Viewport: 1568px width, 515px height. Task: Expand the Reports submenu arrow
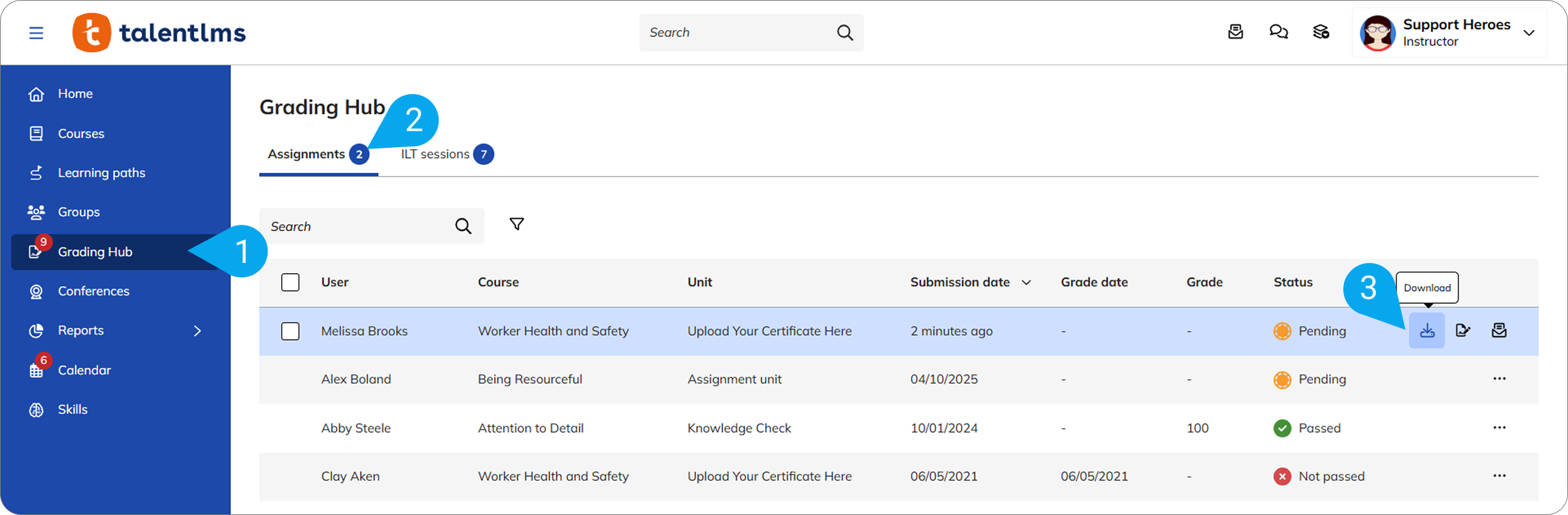click(198, 331)
